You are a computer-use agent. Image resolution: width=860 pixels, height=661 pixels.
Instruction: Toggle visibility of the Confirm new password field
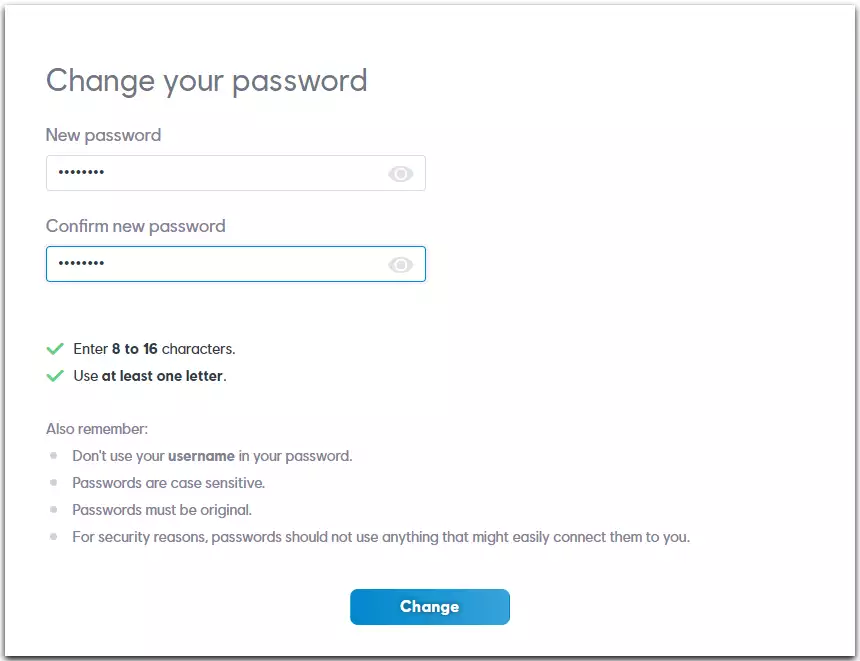(400, 265)
